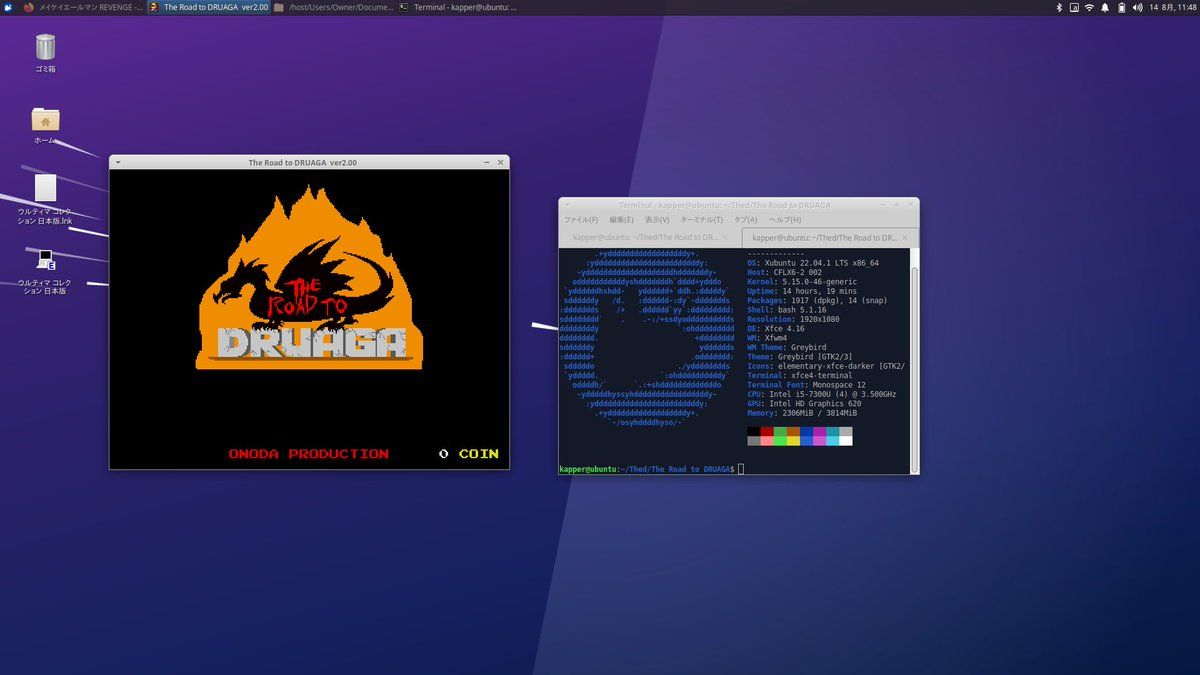Screen dimensions: 1200x675
Task: Open the ファイル(F) menu in Terminal
Action: [580, 220]
